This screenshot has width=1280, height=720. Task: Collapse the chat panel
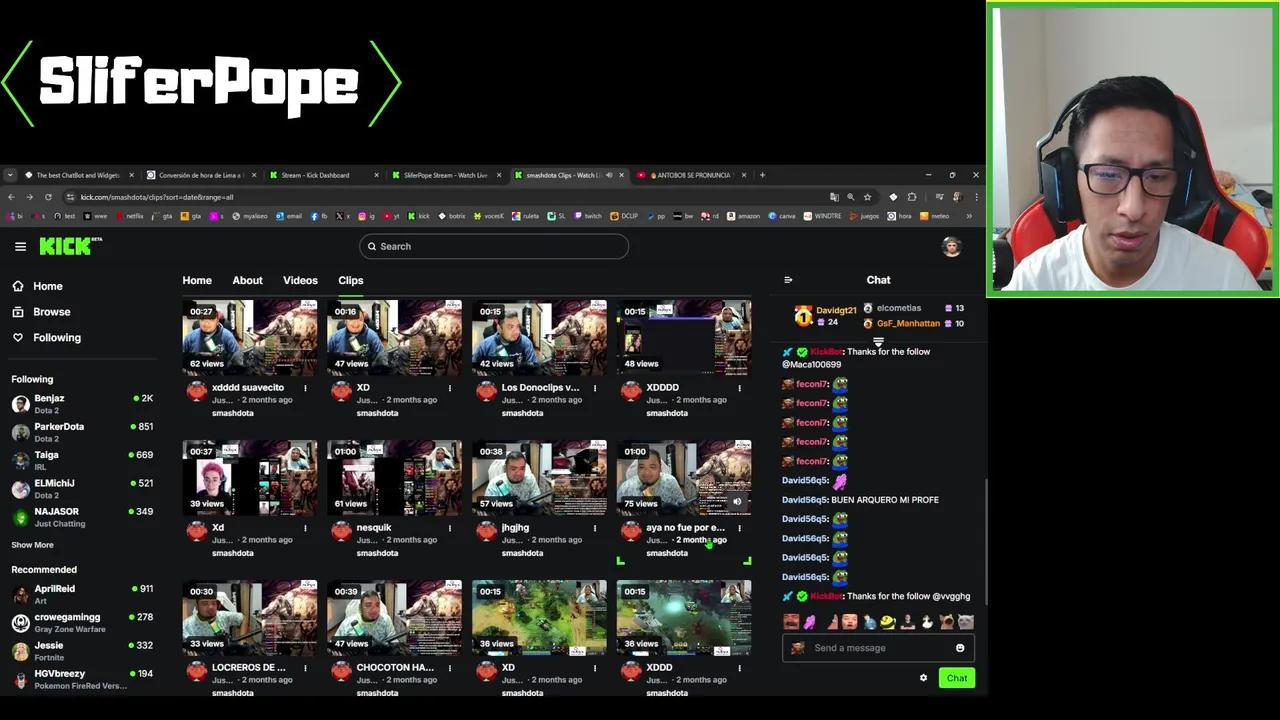(788, 280)
